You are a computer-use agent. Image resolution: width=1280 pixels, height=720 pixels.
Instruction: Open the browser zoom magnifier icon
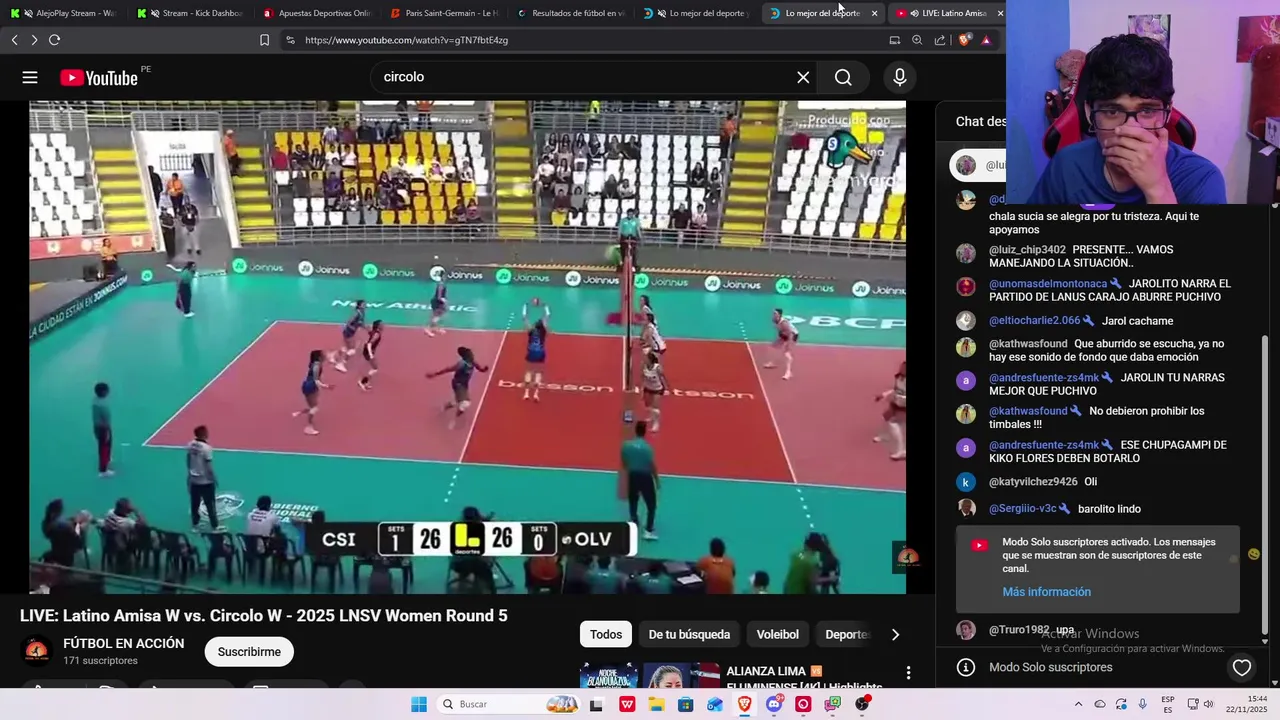click(917, 40)
